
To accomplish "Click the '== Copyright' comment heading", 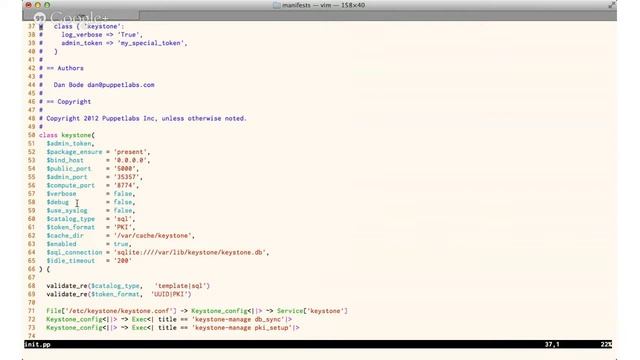I will click(x=69, y=102).
